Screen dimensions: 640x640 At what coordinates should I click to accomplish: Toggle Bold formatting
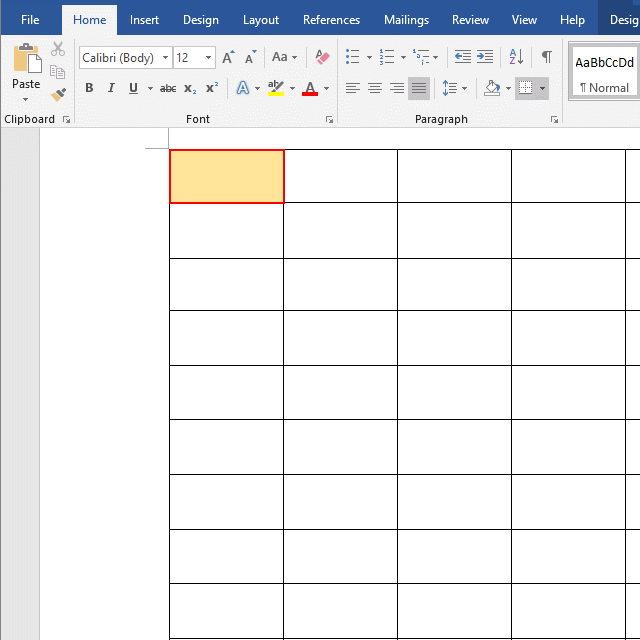click(x=89, y=88)
